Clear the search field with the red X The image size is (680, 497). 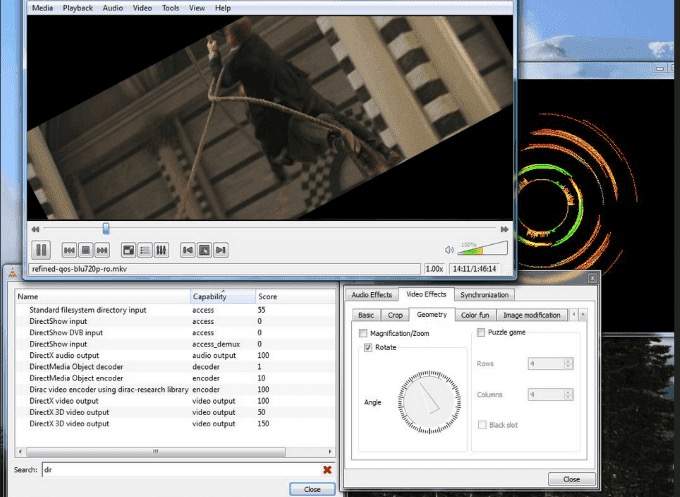(x=327, y=469)
